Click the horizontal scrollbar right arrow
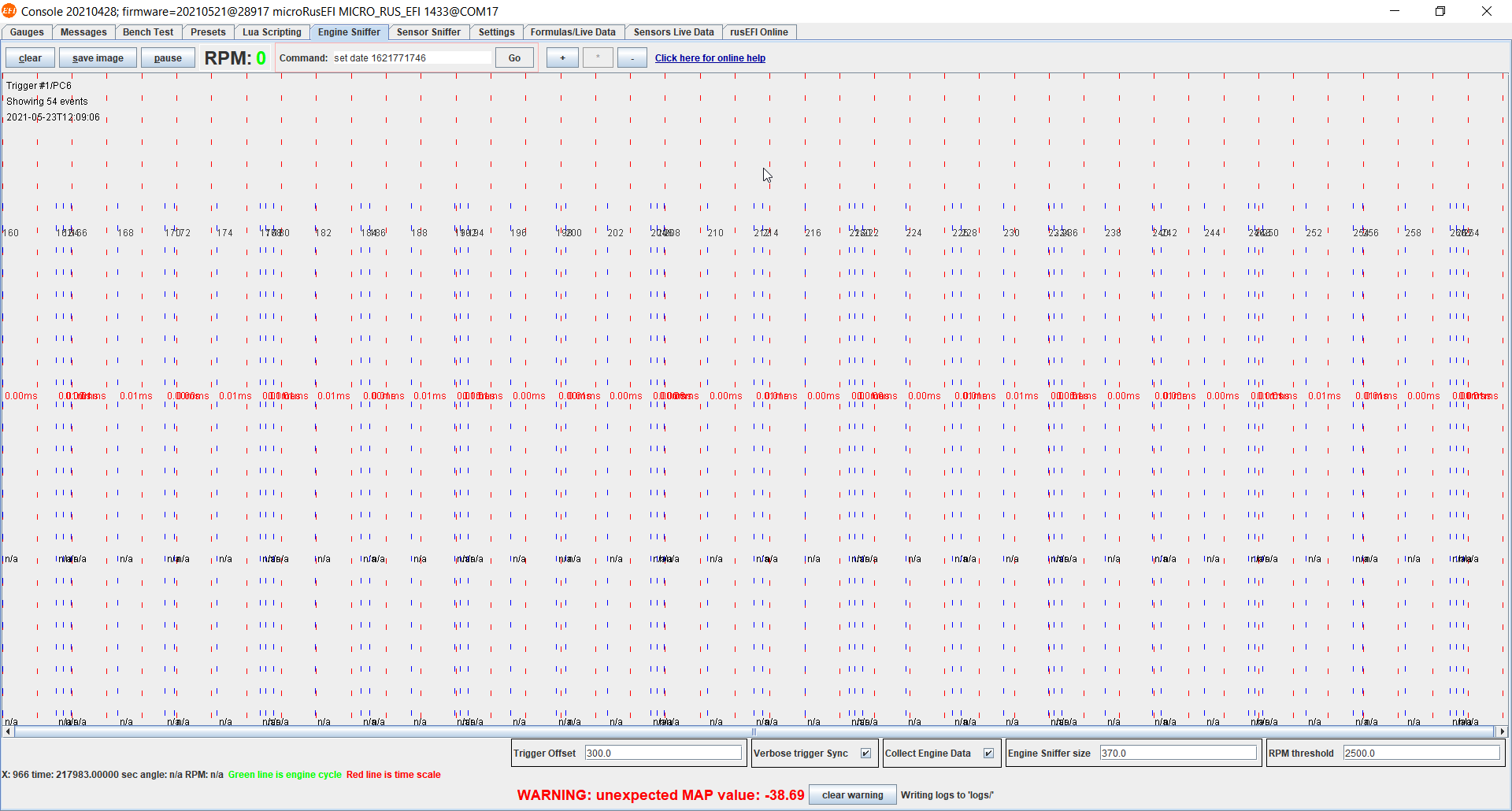This screenshot has width=1512, height=811. click(x=1503, y=731)
